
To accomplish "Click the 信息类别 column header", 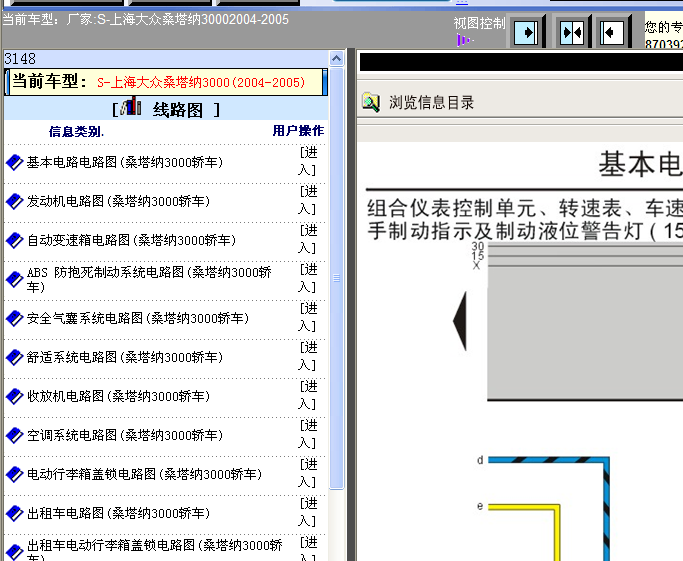I will pyautogui.click(x=76, y=131).
